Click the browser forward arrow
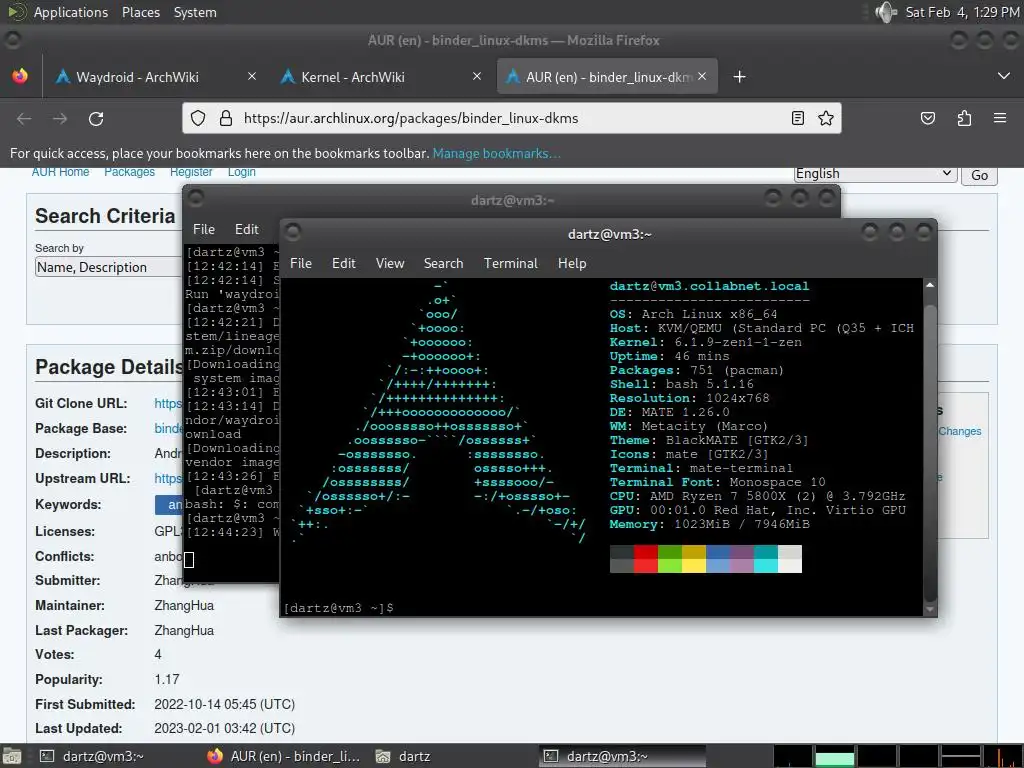Screen dimensions: 1024x768 [60, 119]
